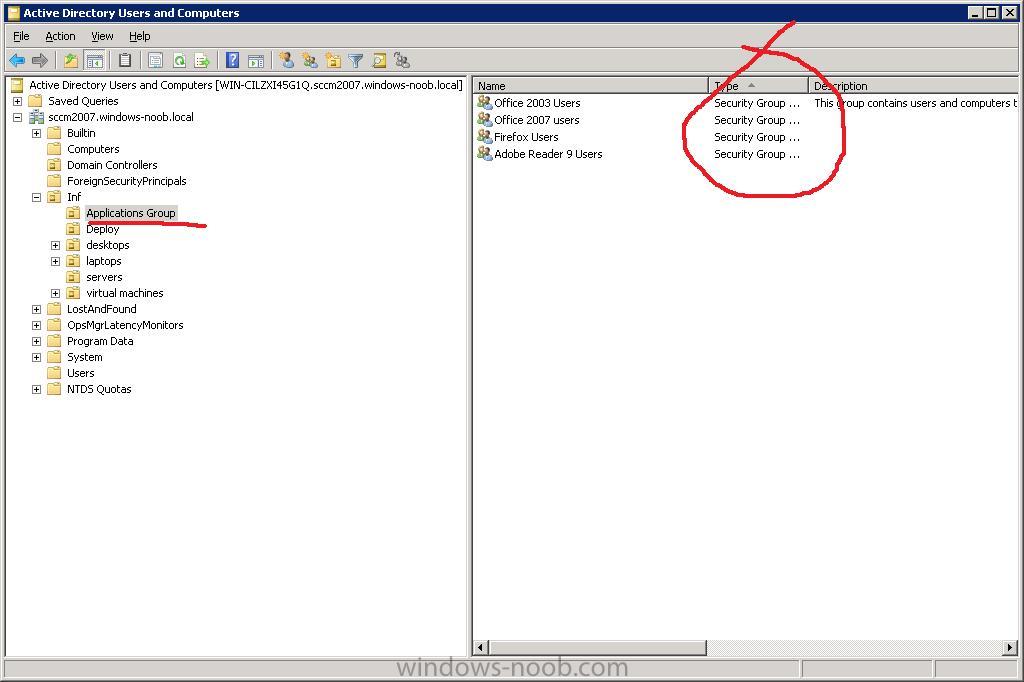The width and height of the screenshot is (1024, 682).
Task: Create a new user with the toolbar icon
Action: (x=286, y=61)
